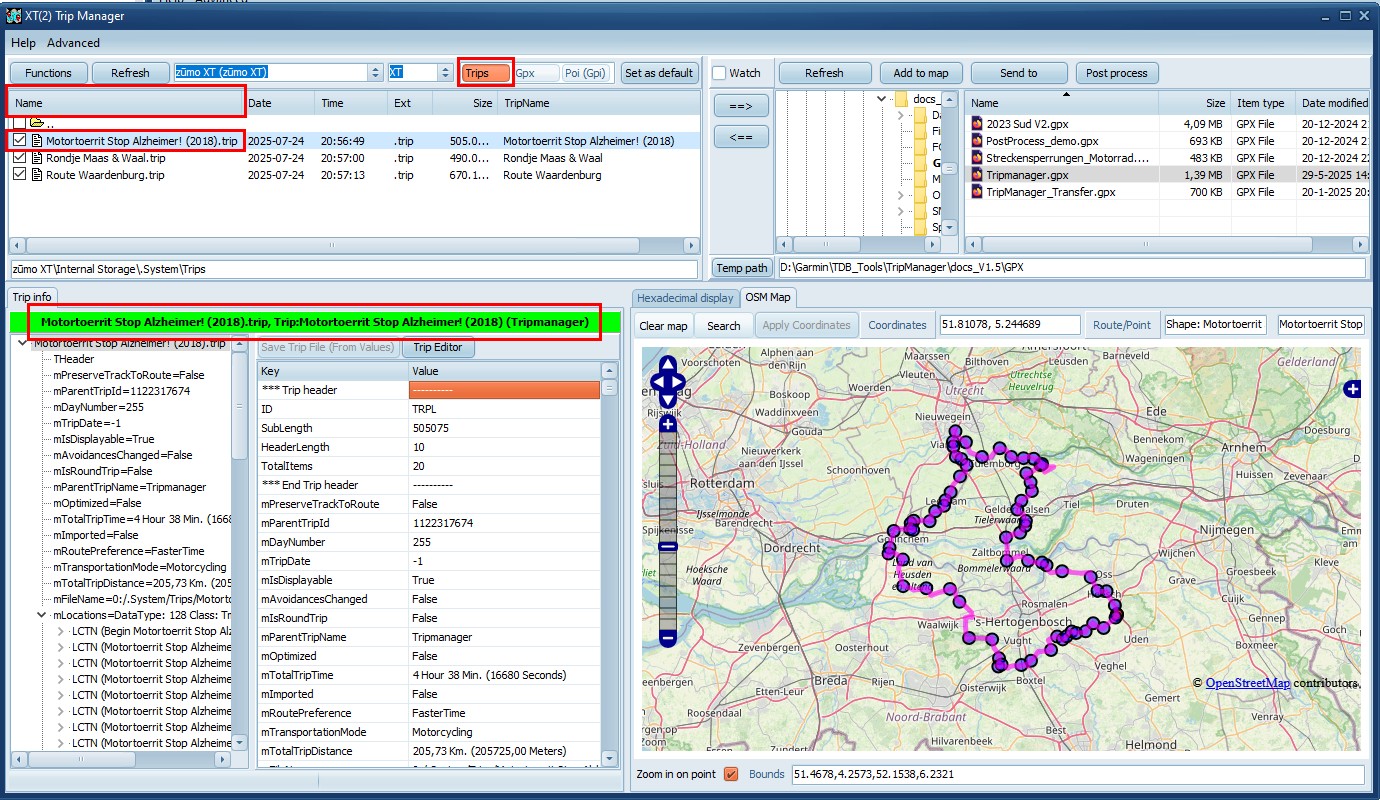Click the map zoom level slider handle
The image size is (1380, 800).
coord(668,546)
